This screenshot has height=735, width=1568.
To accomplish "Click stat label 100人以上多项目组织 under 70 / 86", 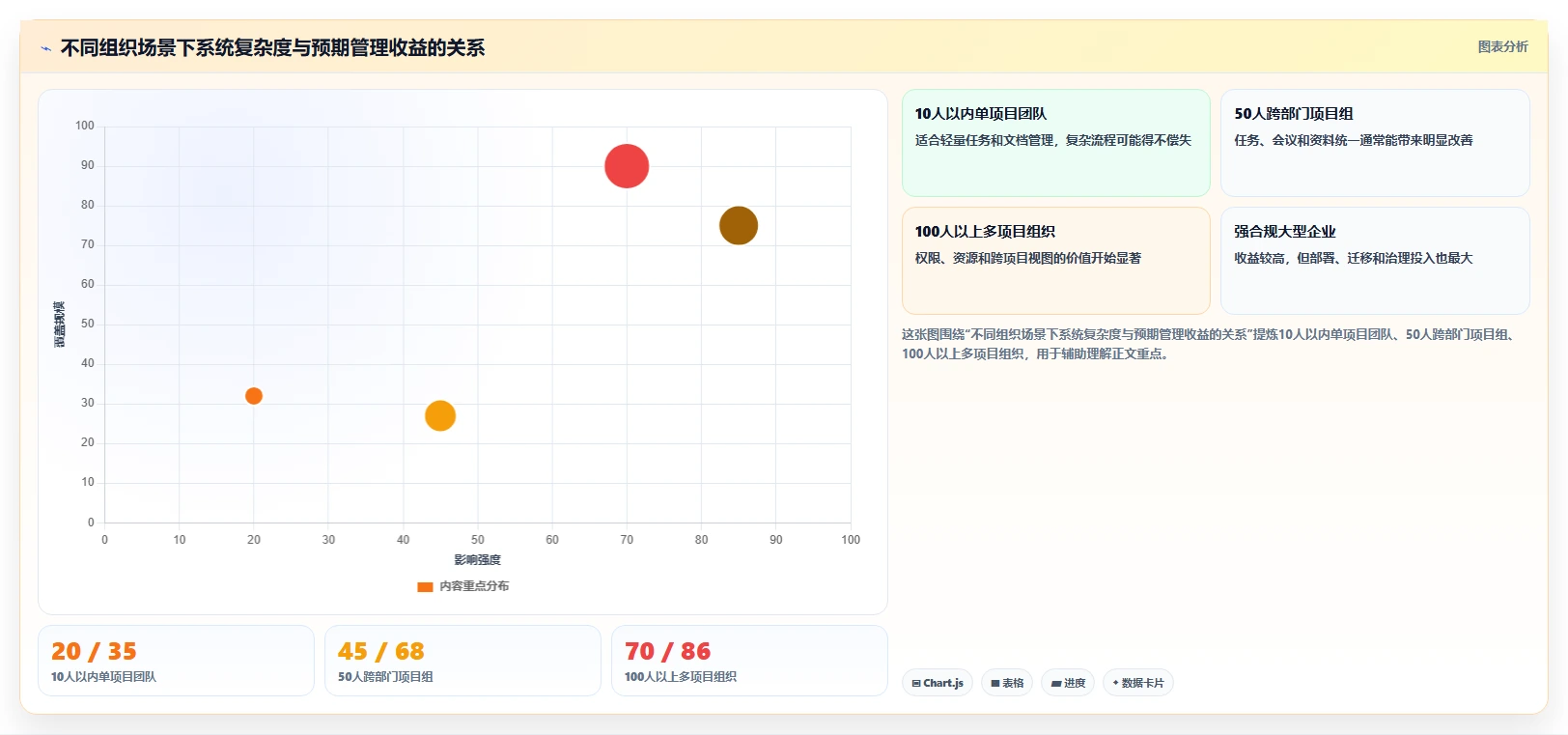I will (680, 677).
